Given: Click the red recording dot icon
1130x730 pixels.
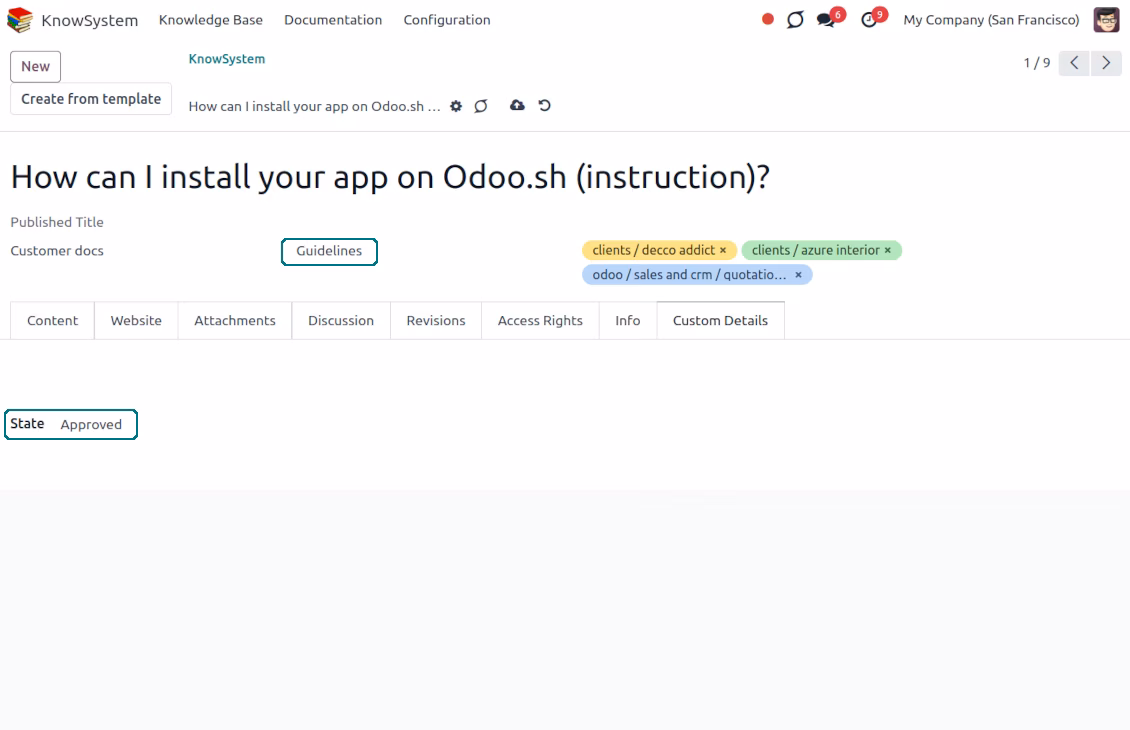Looking at the screenshot, I should point(768,19).
